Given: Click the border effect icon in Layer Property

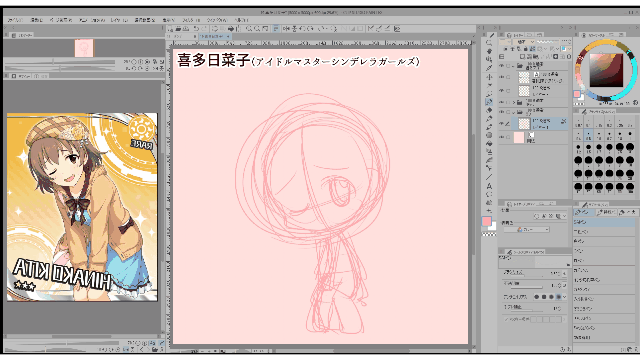Looking at the screenshot, I should [537, 216].
